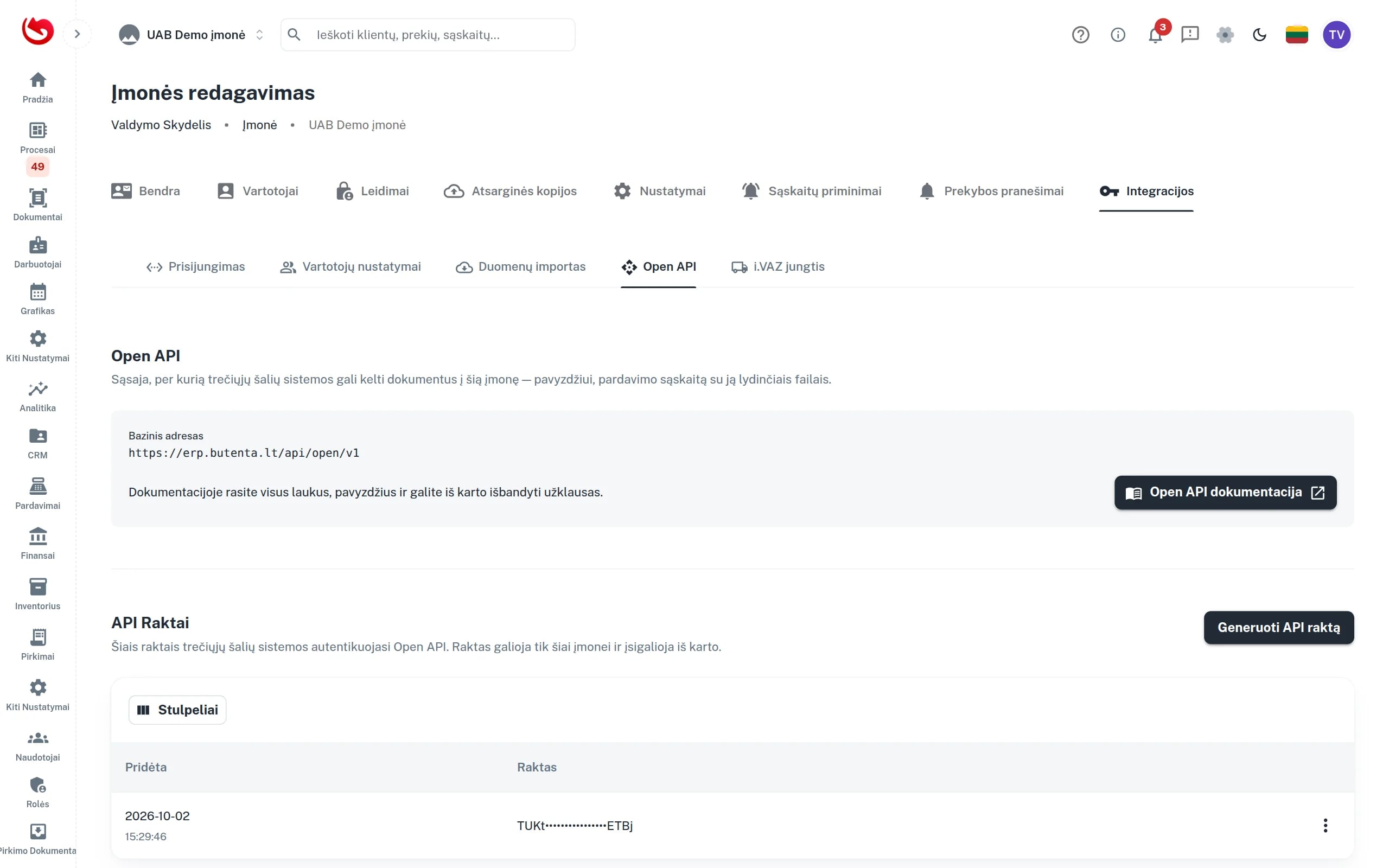Viewport: 1389px width, 868px height.
Task: Open Finansai sidebar section
Action: (37, 543)
